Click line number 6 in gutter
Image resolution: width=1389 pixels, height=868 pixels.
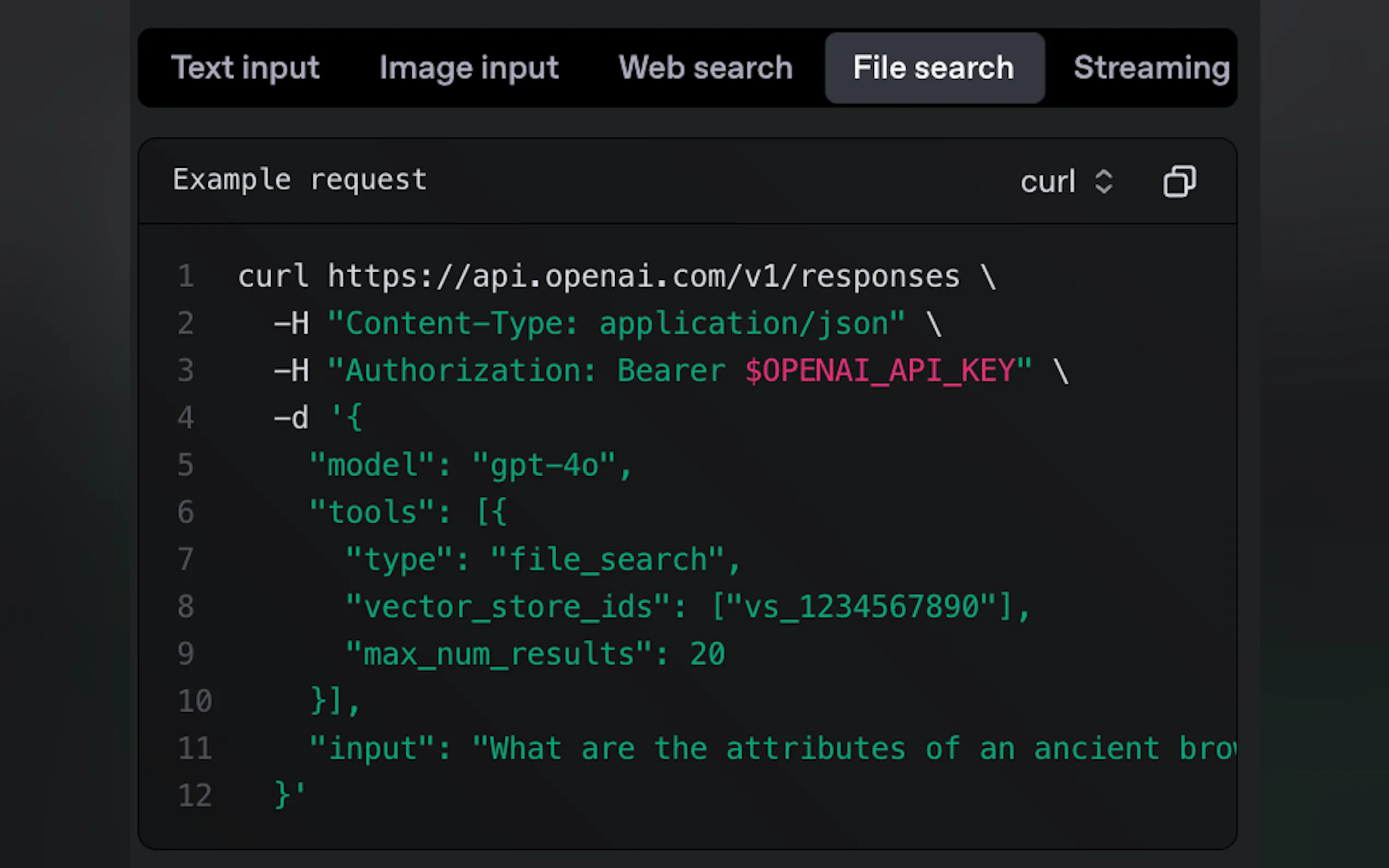click(x=186, y=512)
